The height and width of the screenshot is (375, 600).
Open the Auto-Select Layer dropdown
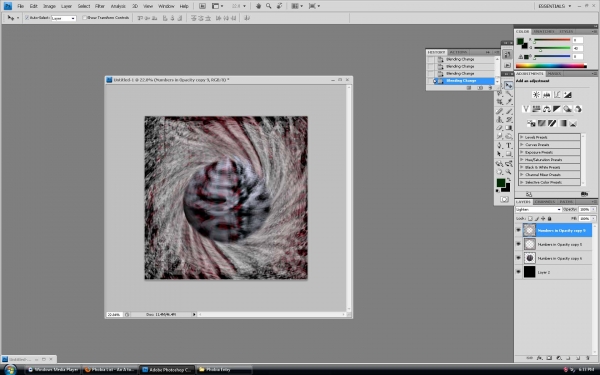(64, 18)
